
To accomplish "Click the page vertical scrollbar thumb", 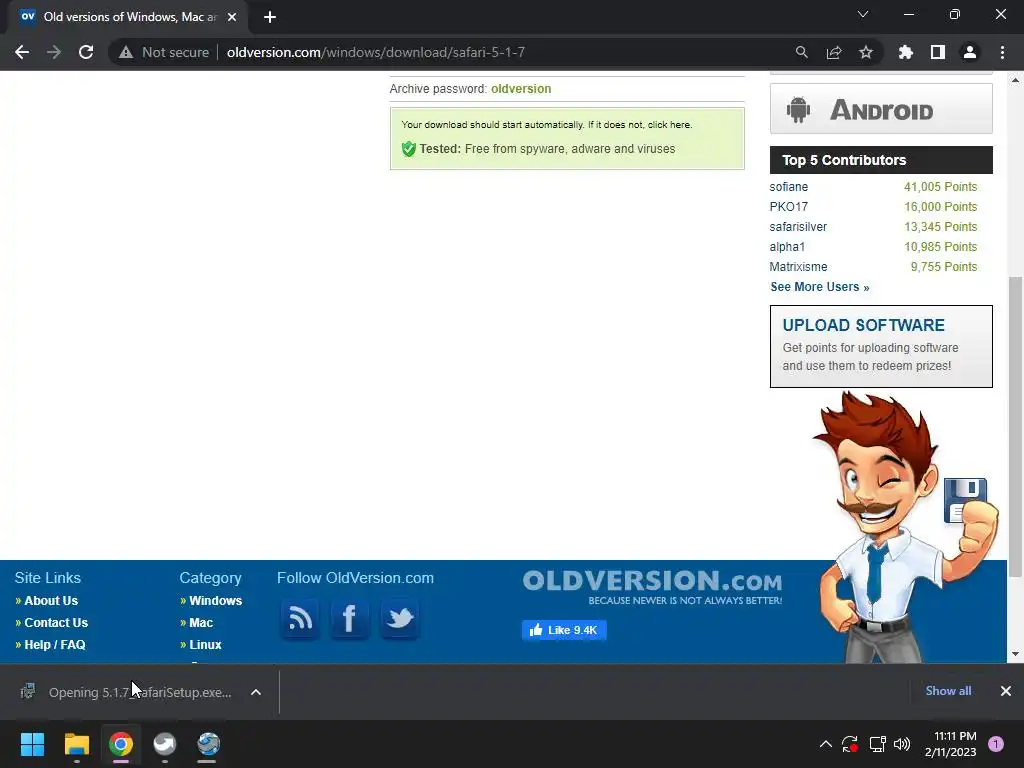I will coord(1015,426).
